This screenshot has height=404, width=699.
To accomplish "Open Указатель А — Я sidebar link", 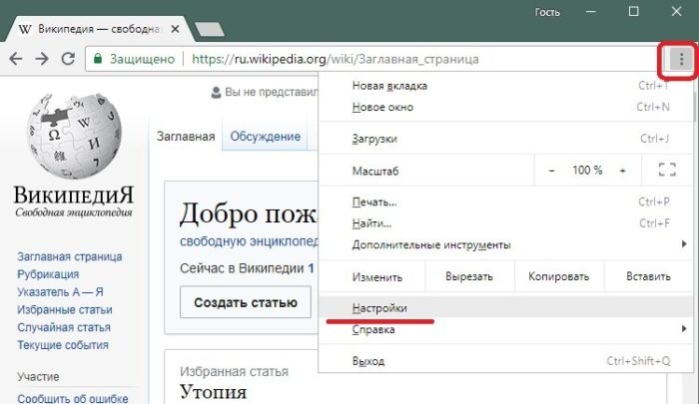I will click(x=60, y=292).
